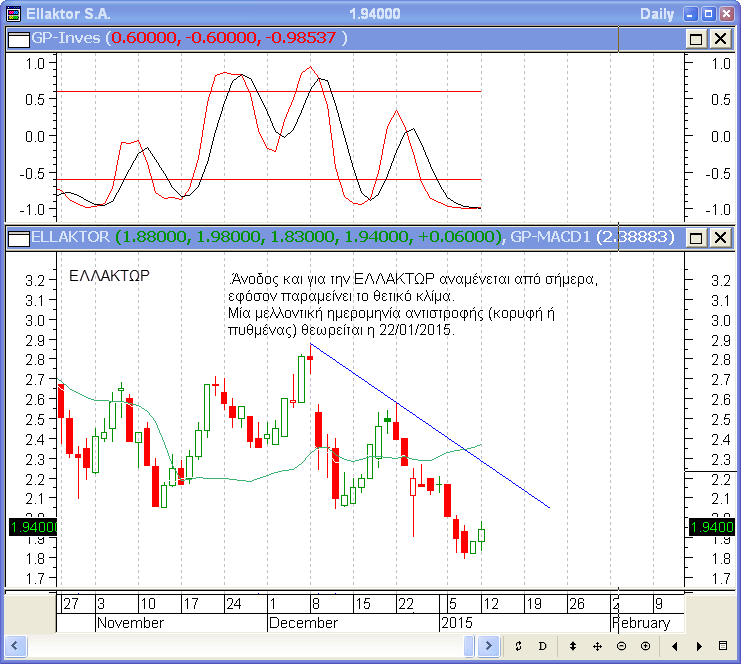Open the chart list icon at toolbar end
The image size is (741, 664).
pos(723,646)
